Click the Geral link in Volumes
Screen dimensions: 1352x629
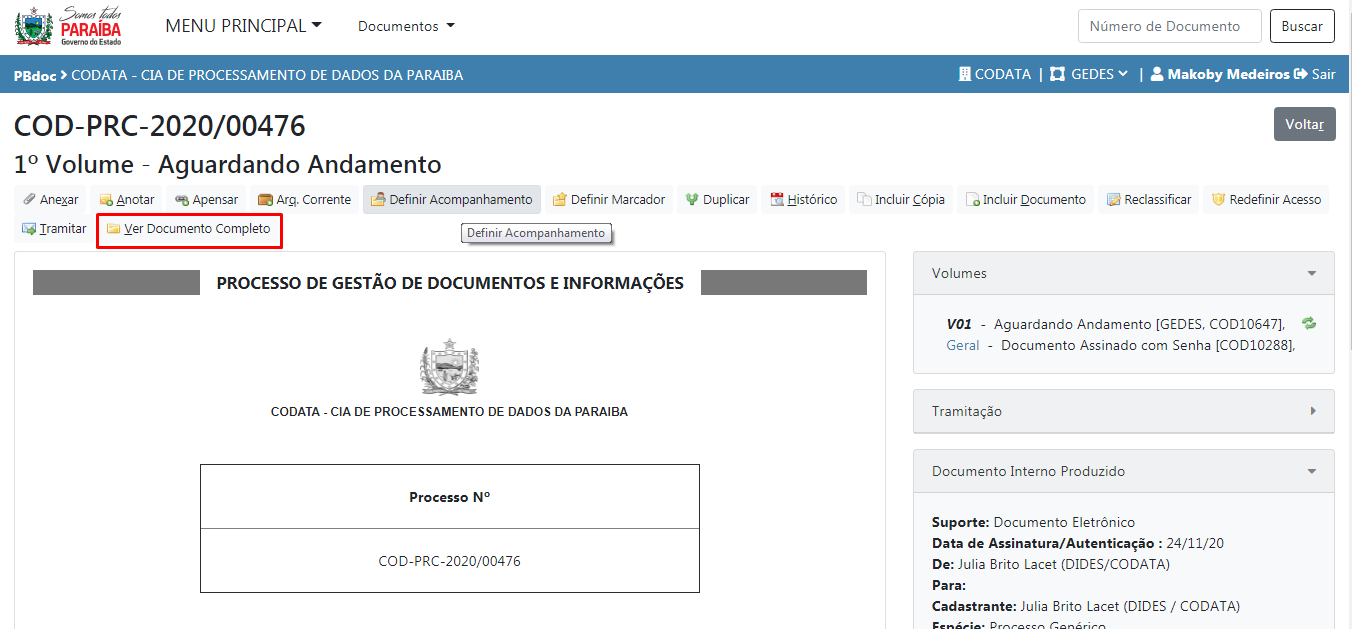point(962,345)
